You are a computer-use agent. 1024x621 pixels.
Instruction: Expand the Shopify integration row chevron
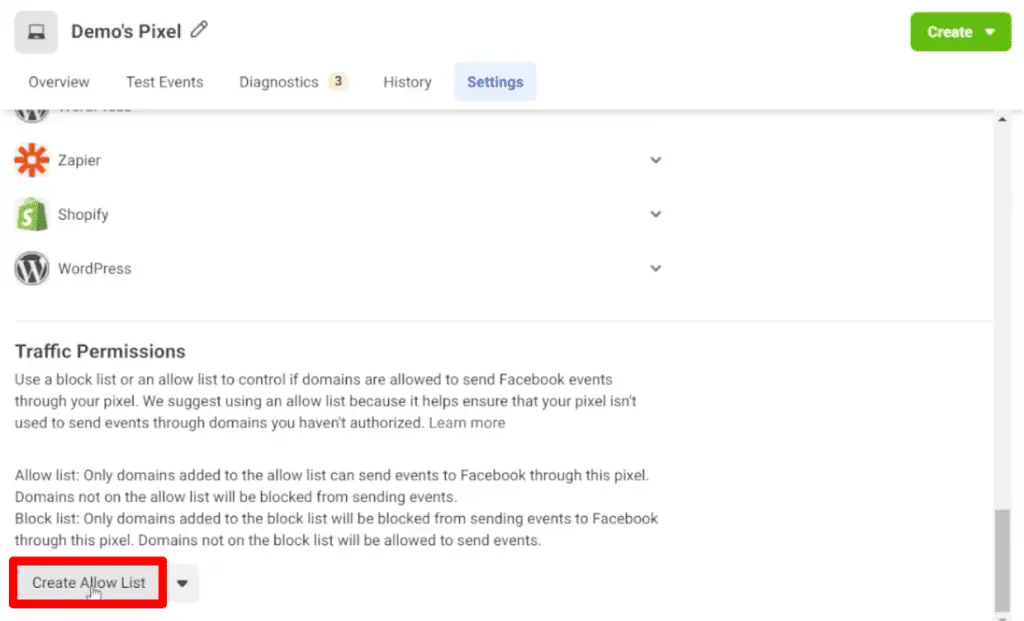[656, 214]
